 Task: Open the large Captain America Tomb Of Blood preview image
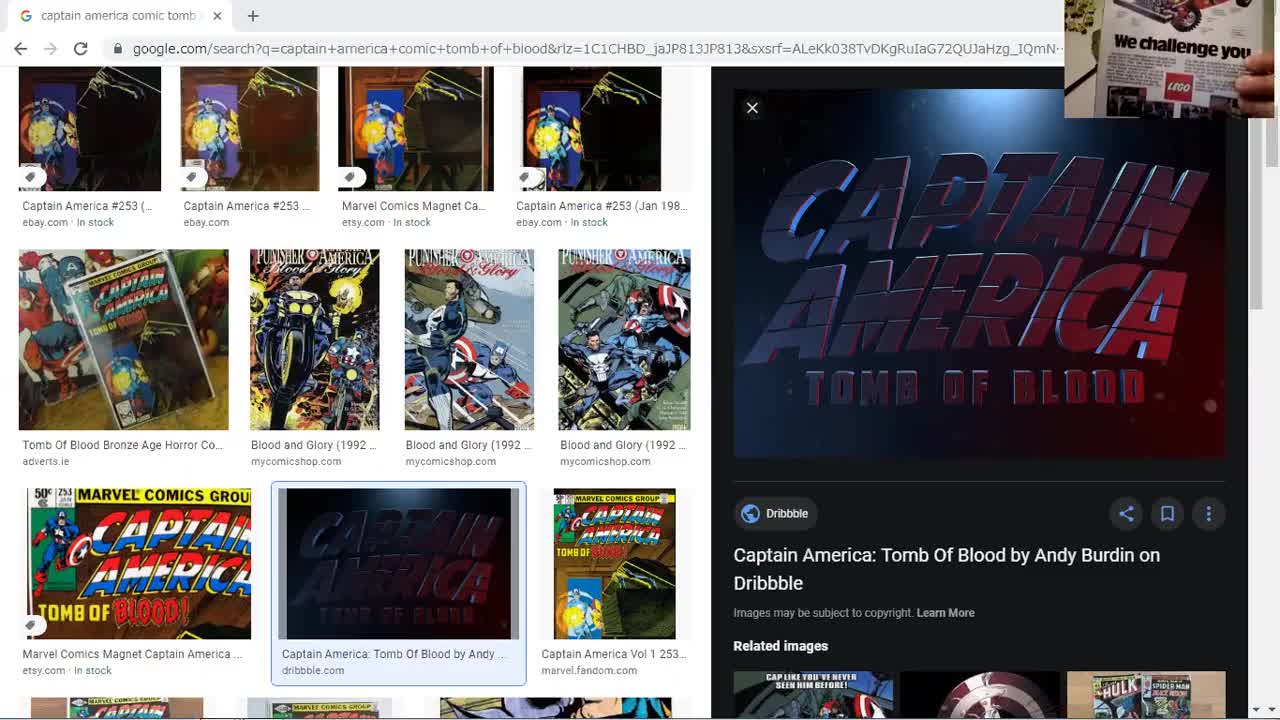point(979,273)
